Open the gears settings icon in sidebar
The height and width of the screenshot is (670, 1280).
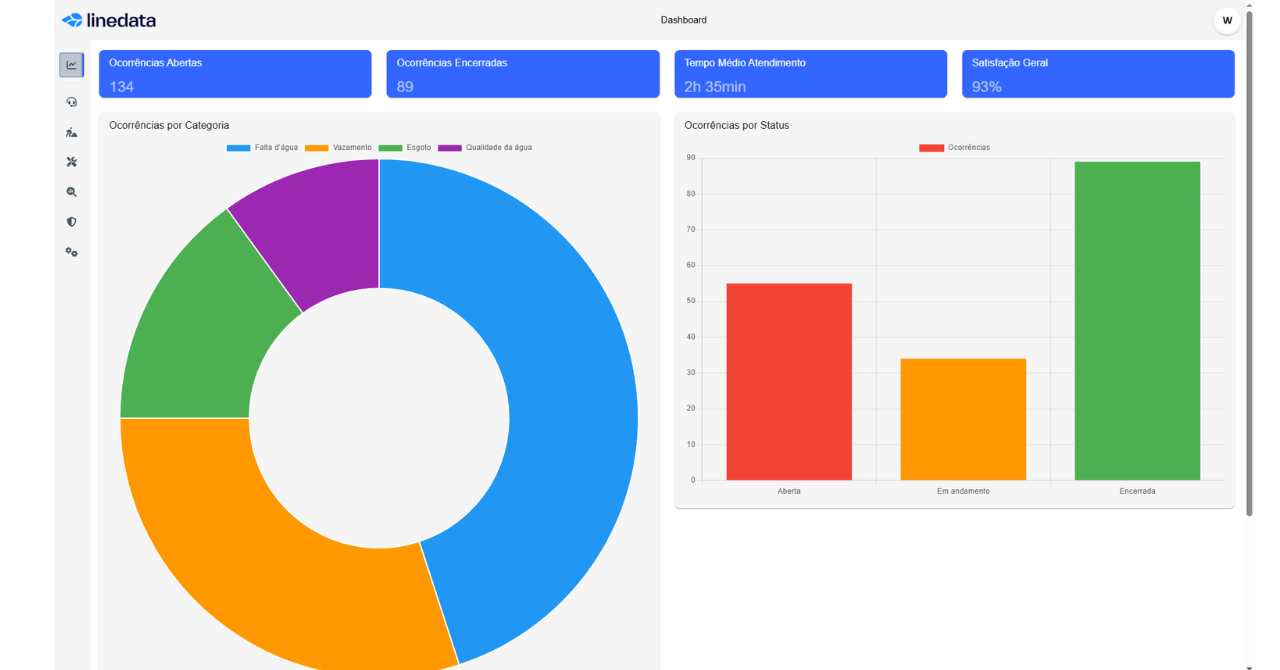point(71,252)
